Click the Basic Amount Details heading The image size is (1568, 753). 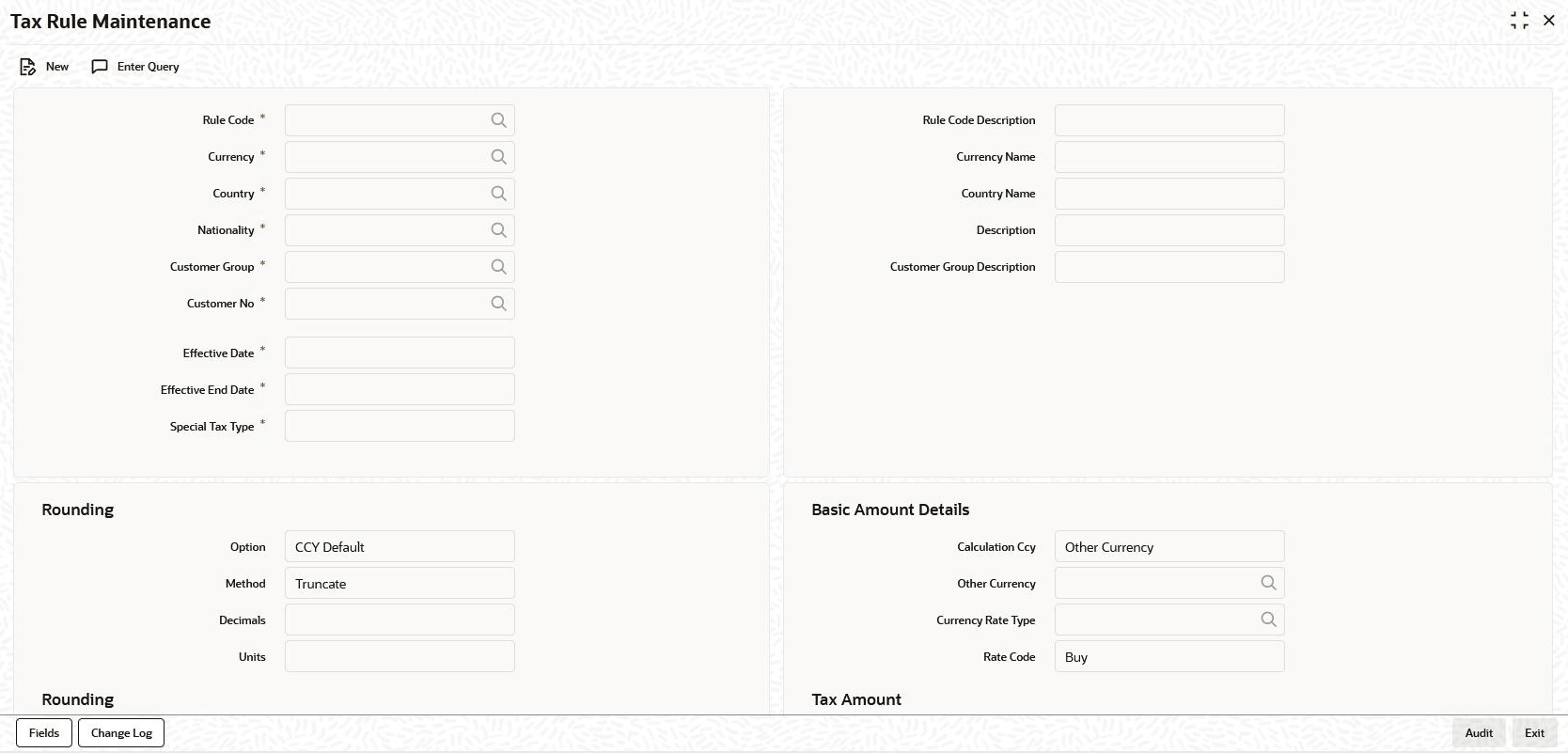click(890, 510)
